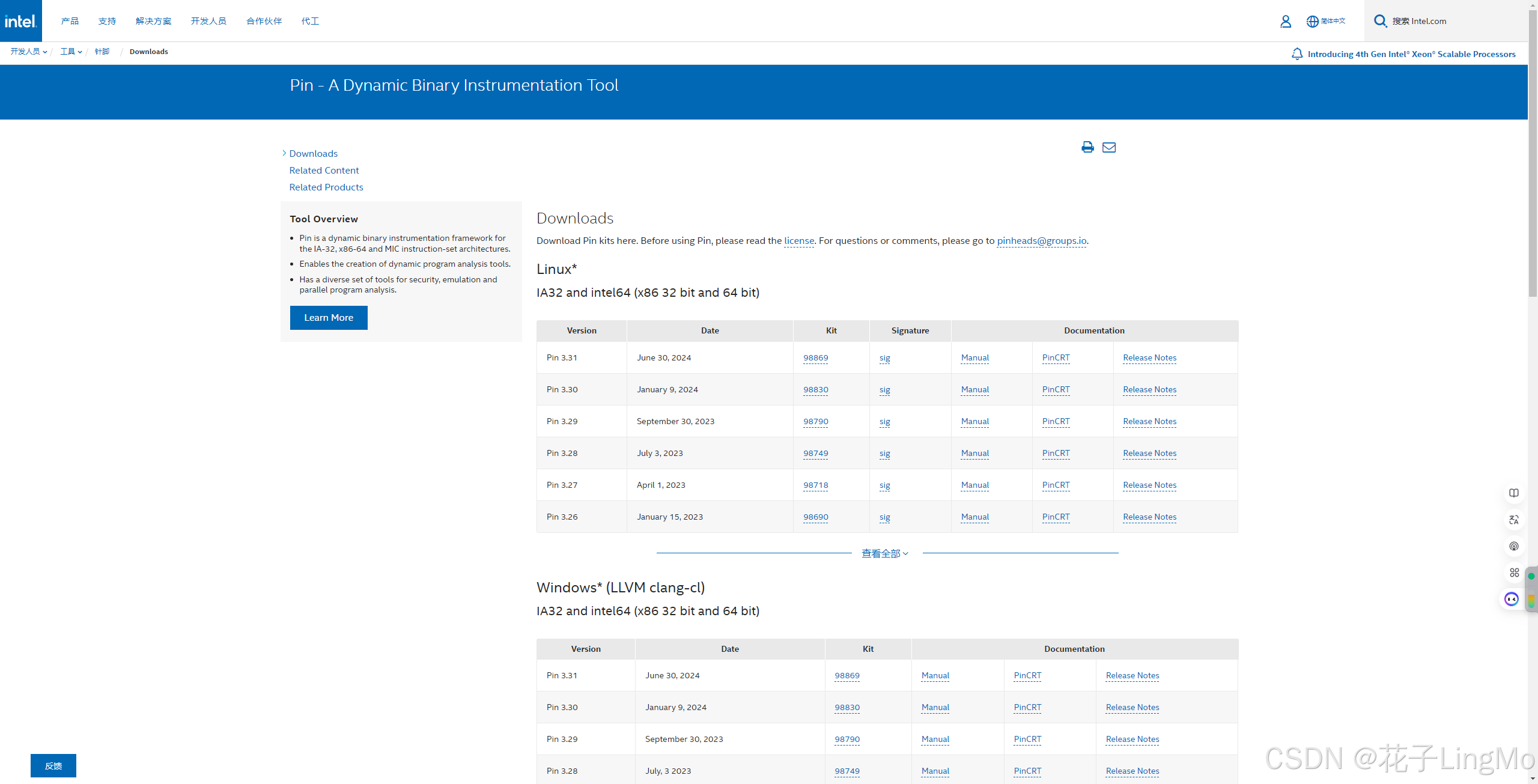Open Manual for Linux Pin 3.26

975,517
